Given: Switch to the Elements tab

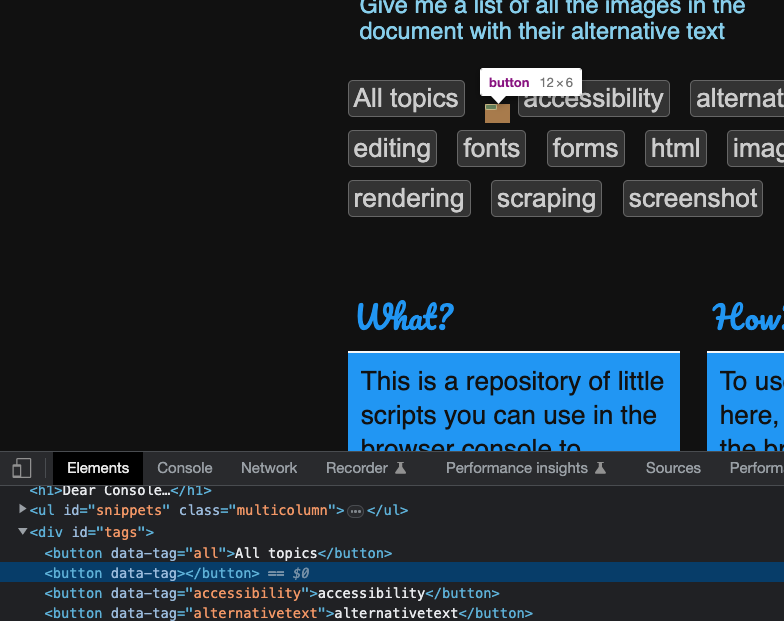Looking at the screenshot, I should (x=98, y=468).
